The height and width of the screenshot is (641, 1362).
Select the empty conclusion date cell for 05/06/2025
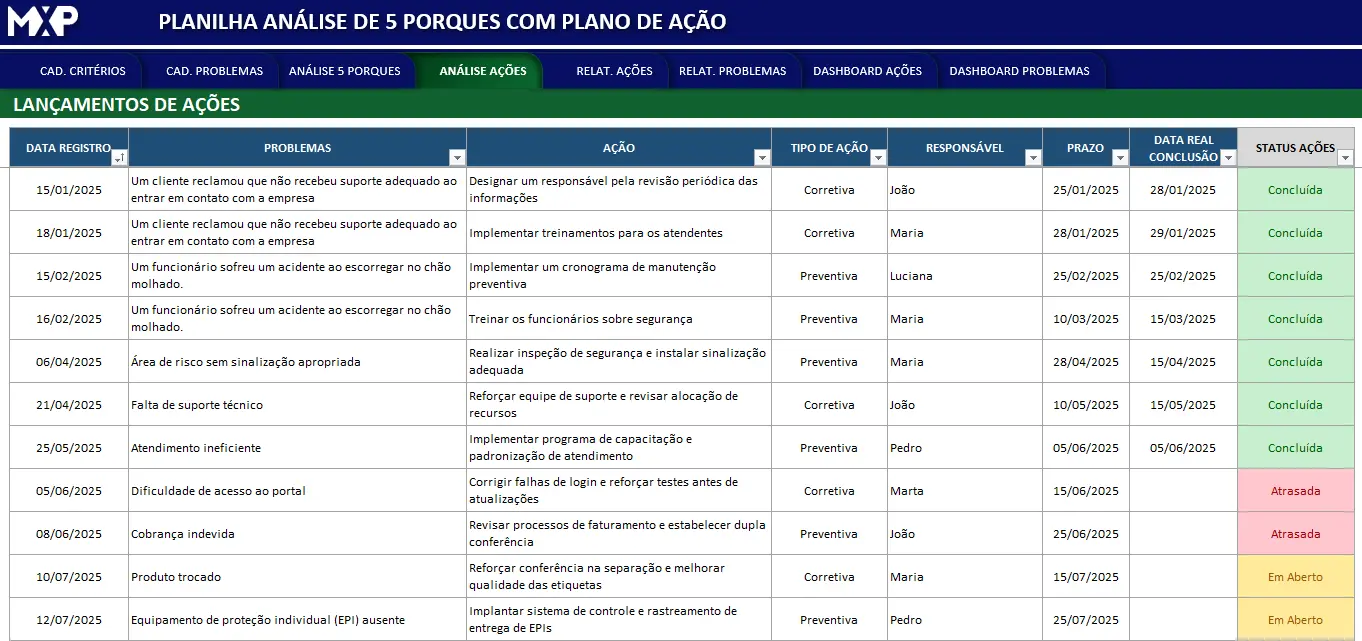pyautogui.click(x=1183, y=491)
